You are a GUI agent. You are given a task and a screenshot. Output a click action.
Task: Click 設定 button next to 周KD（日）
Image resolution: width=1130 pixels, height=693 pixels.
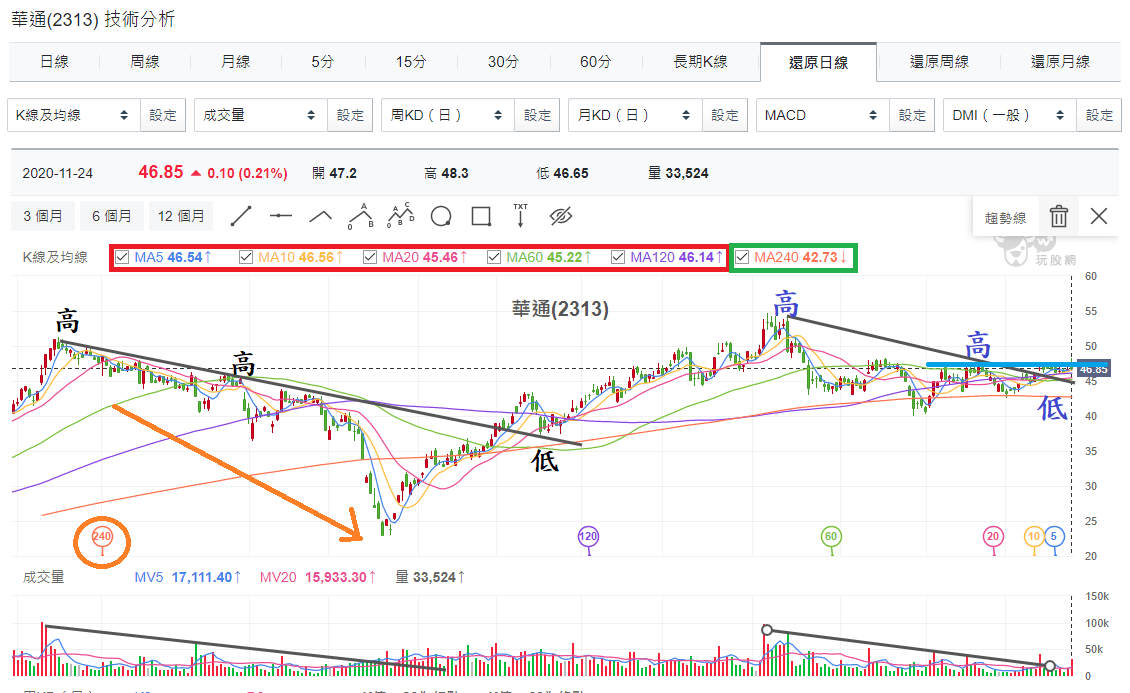click(x=538, y=115)
